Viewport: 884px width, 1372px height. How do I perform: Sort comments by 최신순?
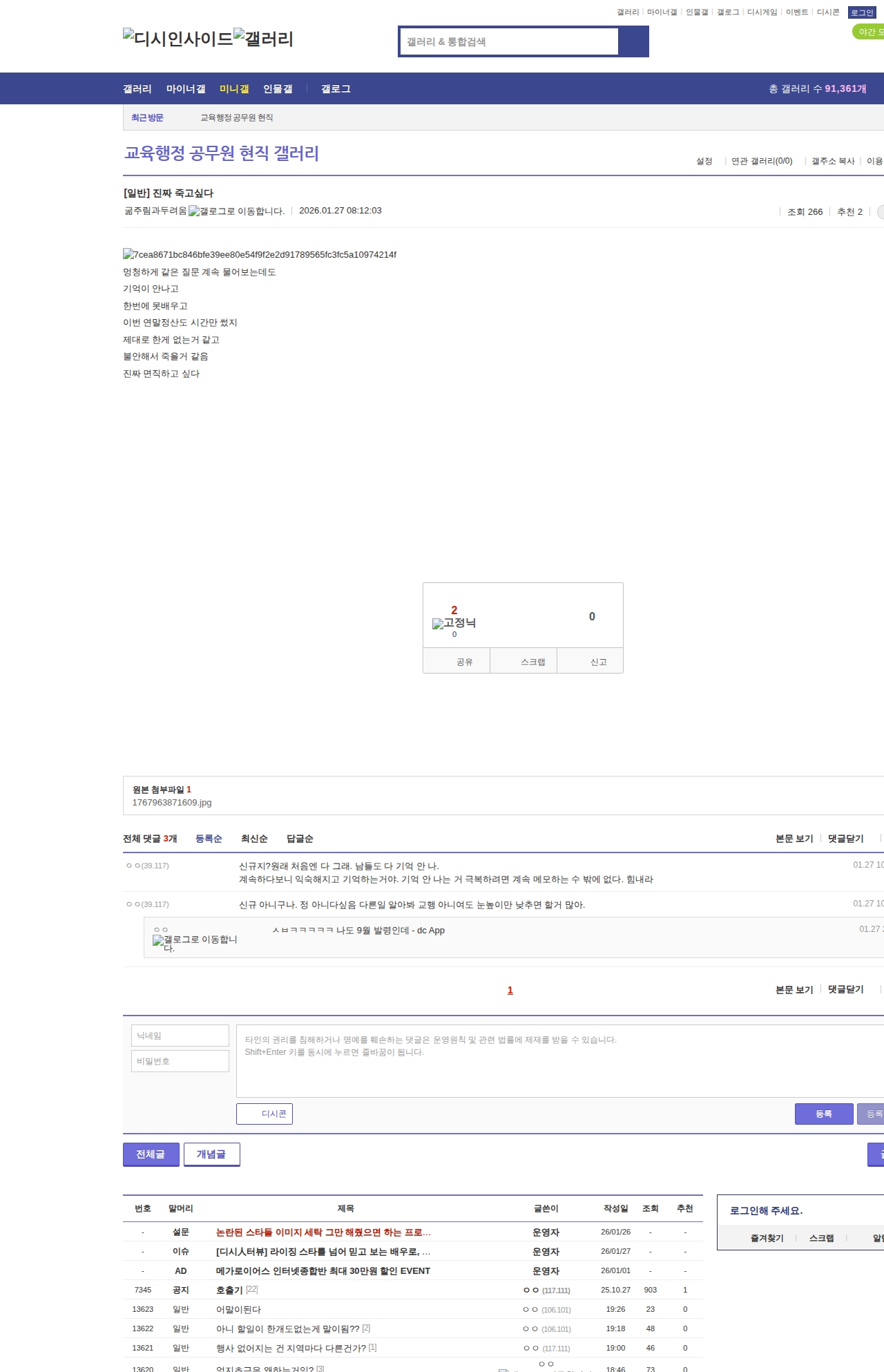click(x=254, y=839)
